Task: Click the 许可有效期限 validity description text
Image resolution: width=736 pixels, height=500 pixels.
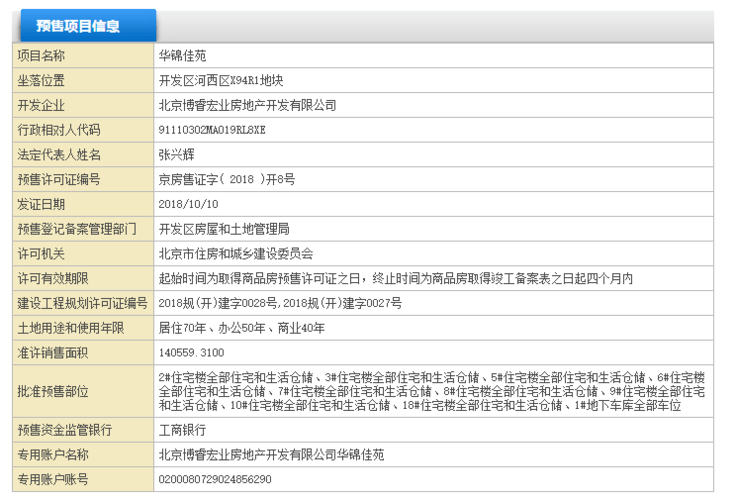Action: pyautogui.click(x=395, y=278)
